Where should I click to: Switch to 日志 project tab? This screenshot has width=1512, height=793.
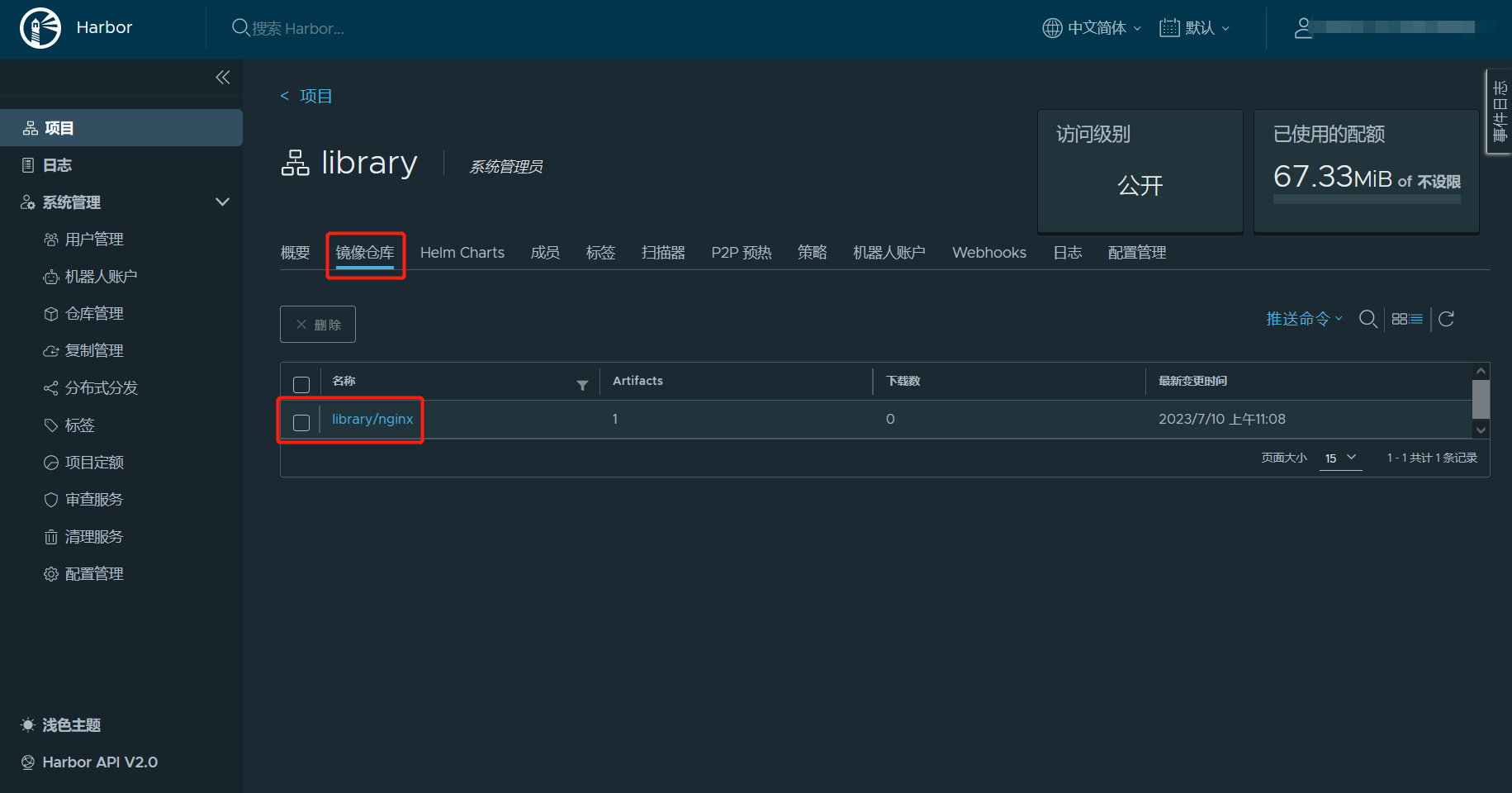tap(1068, 253)
